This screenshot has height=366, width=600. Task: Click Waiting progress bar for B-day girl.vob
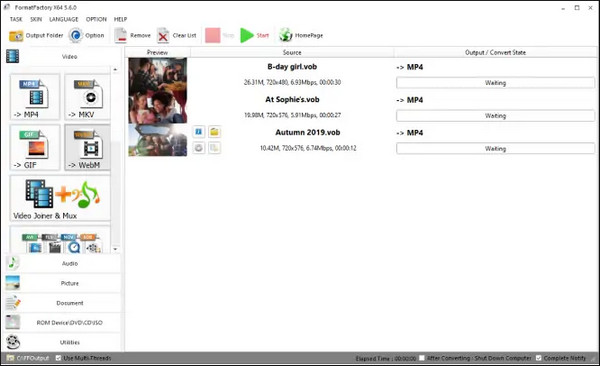pos(495,83)
